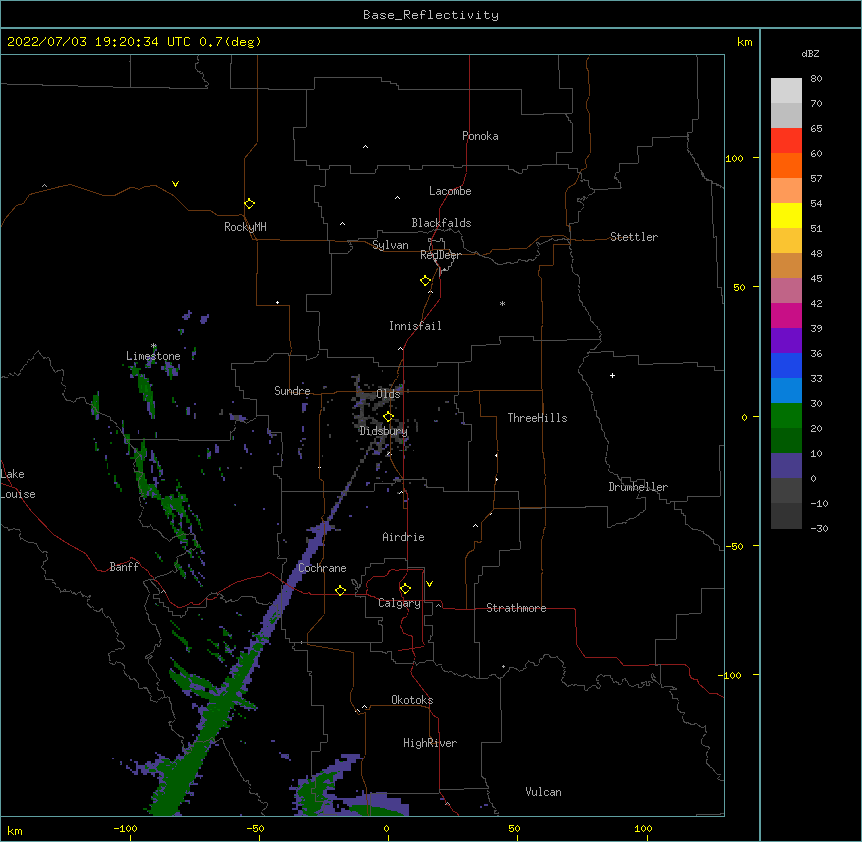Click the white asterisk above Limestone label
Screen dimensions: 862x842
(x=153, y=346)
